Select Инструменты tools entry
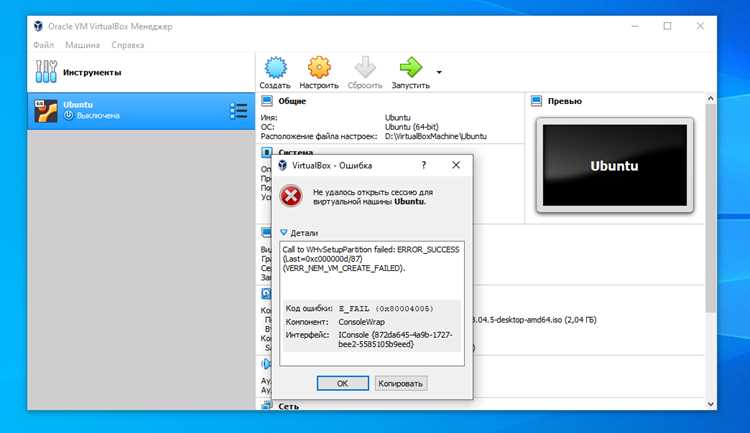This screenshot has height=433, width=750. 141,72
